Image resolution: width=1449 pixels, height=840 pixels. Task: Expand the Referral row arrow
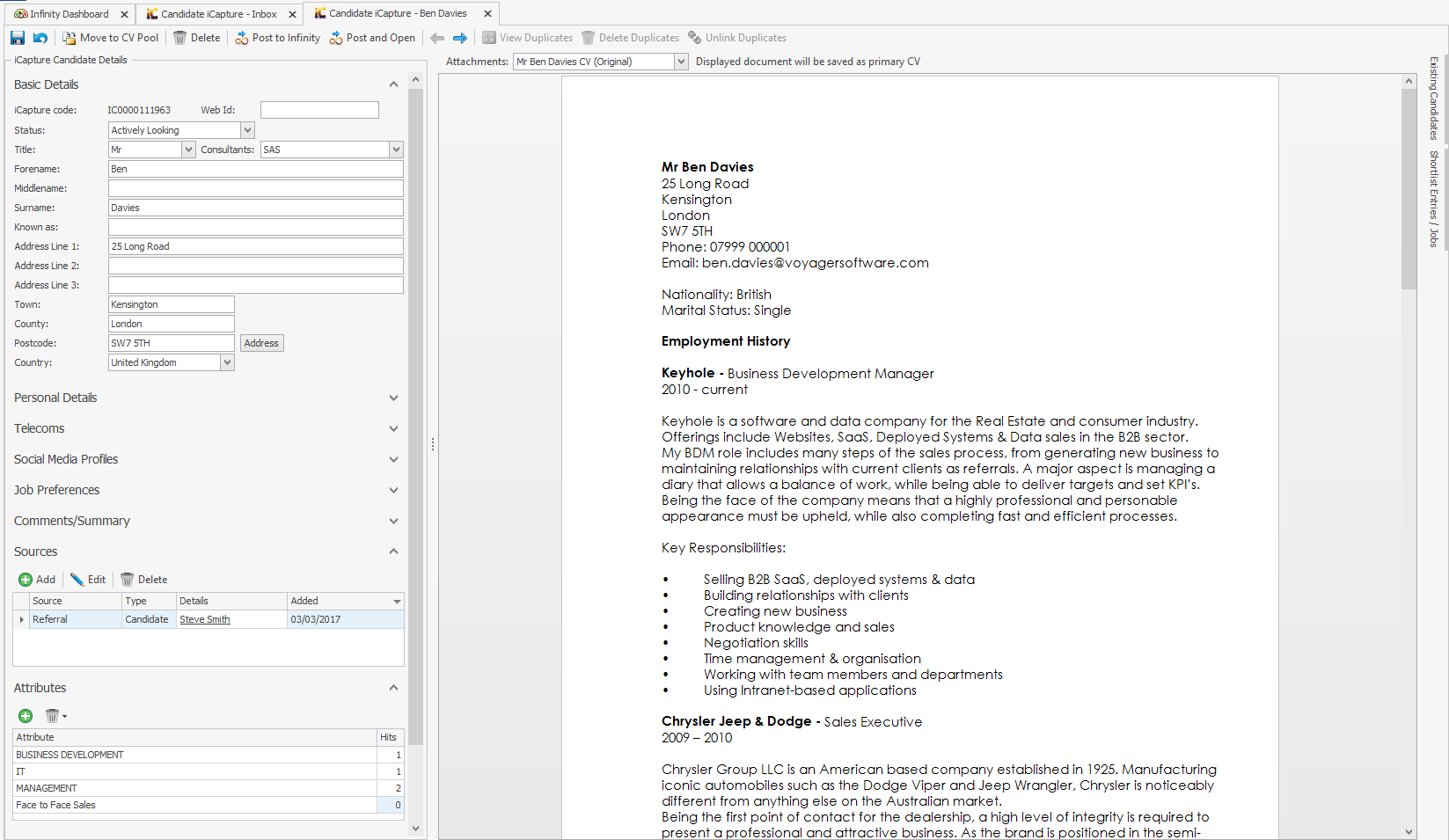point(21,619)
